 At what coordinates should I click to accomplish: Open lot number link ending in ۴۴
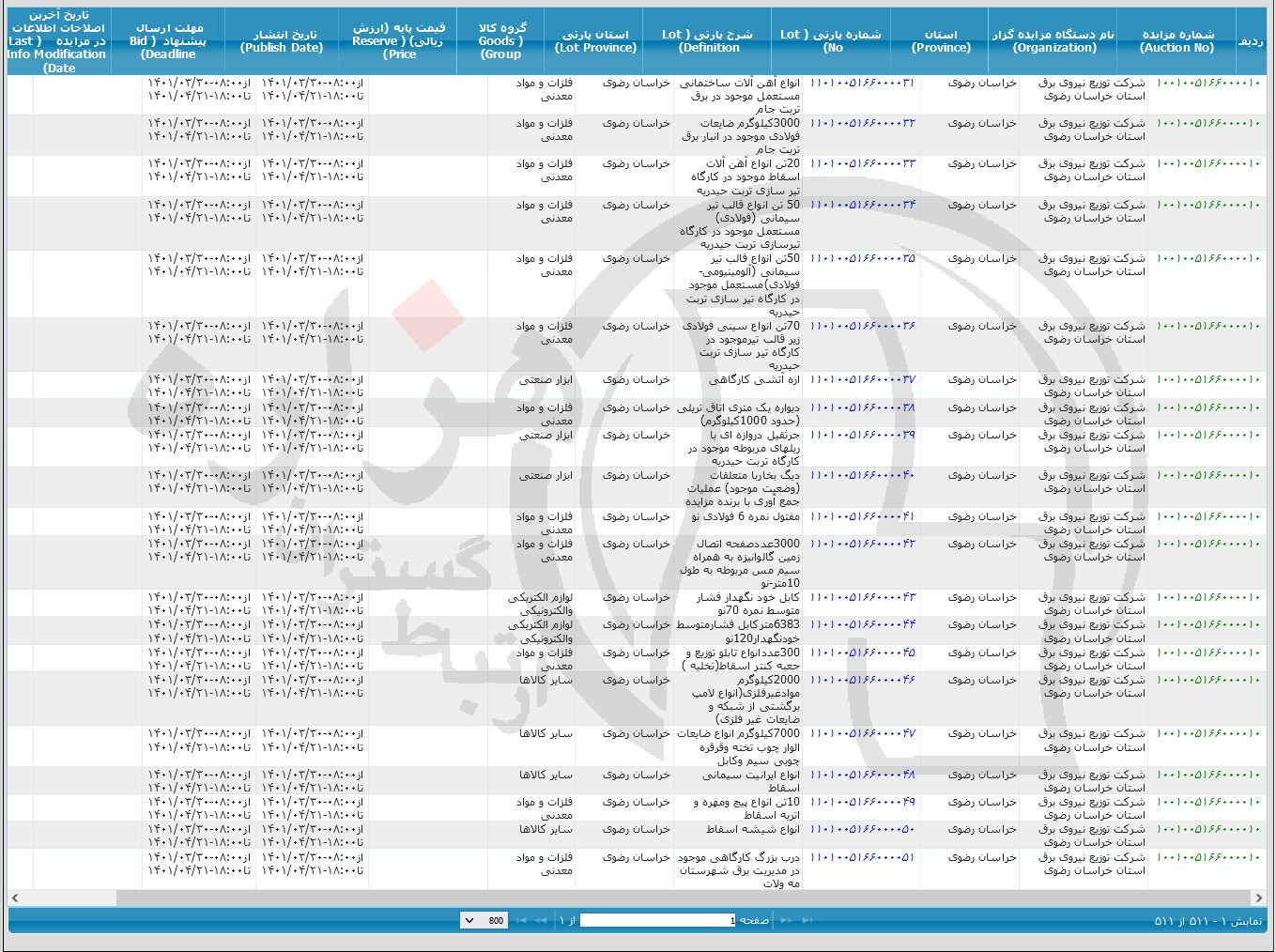point(862,625)
